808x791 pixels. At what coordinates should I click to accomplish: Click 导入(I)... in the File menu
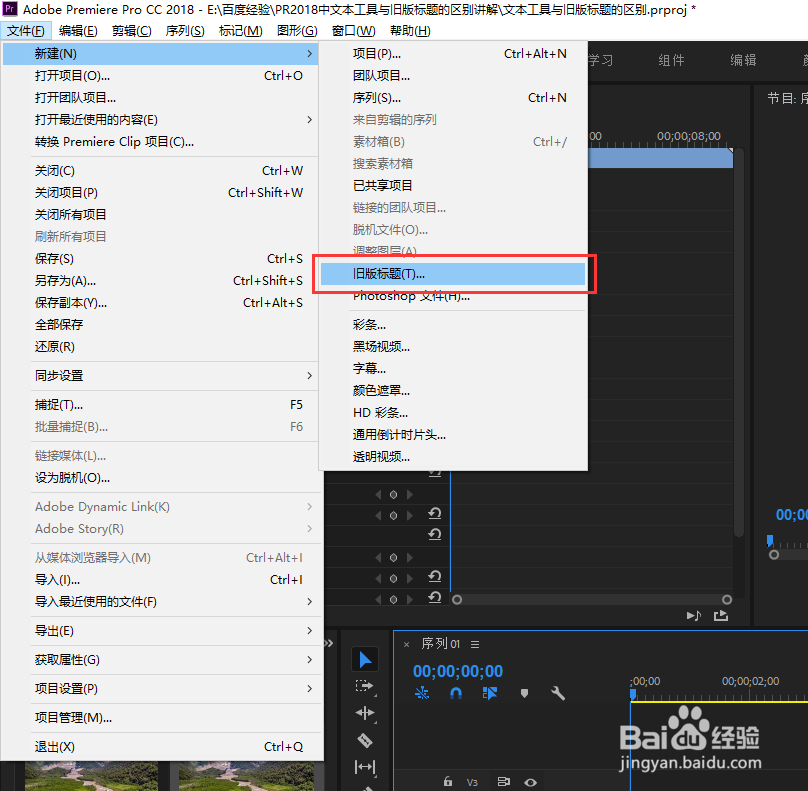(x=160, y=580)
